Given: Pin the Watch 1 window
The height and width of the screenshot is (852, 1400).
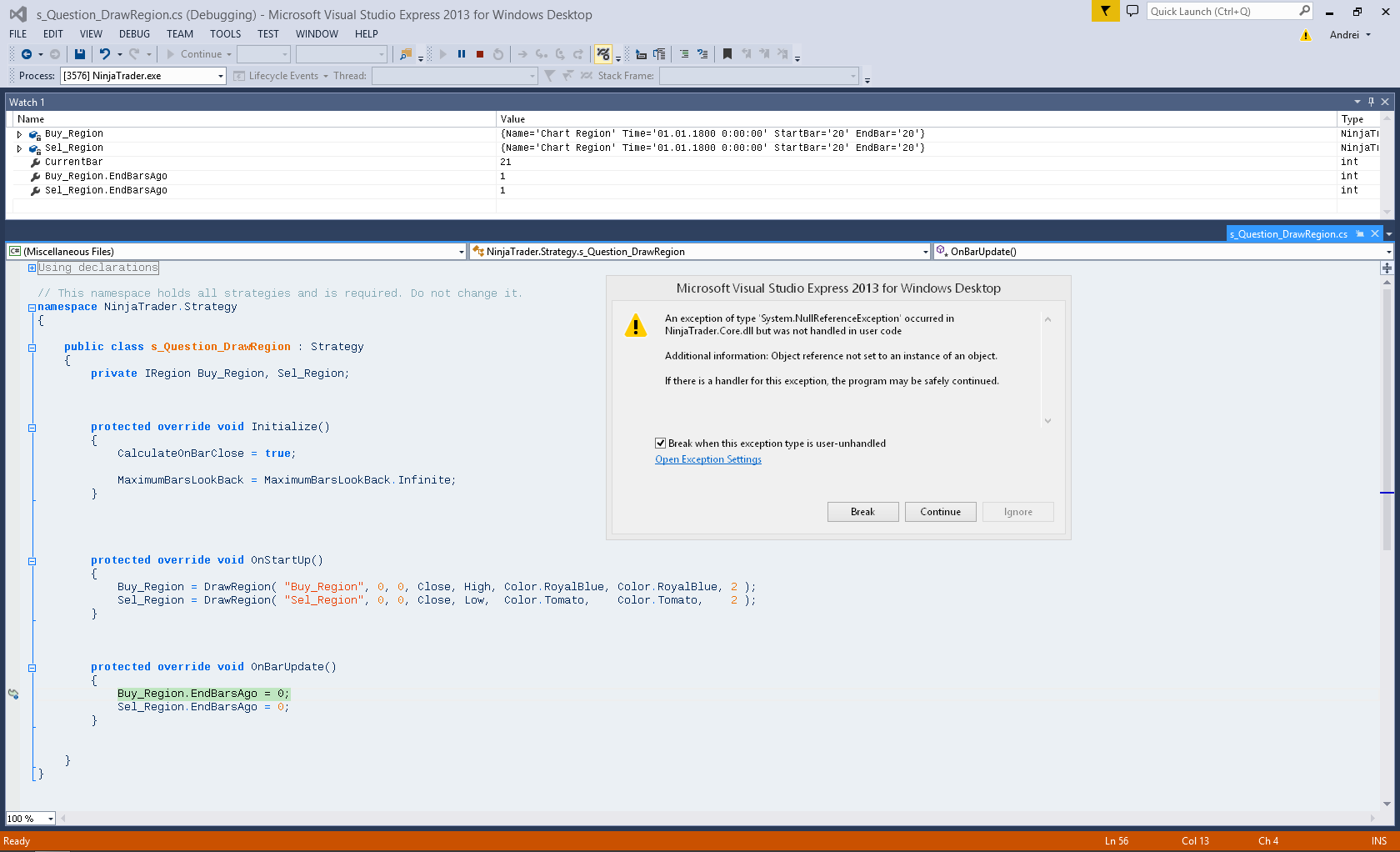Looking at the screenshot, I should (1371, 102).
